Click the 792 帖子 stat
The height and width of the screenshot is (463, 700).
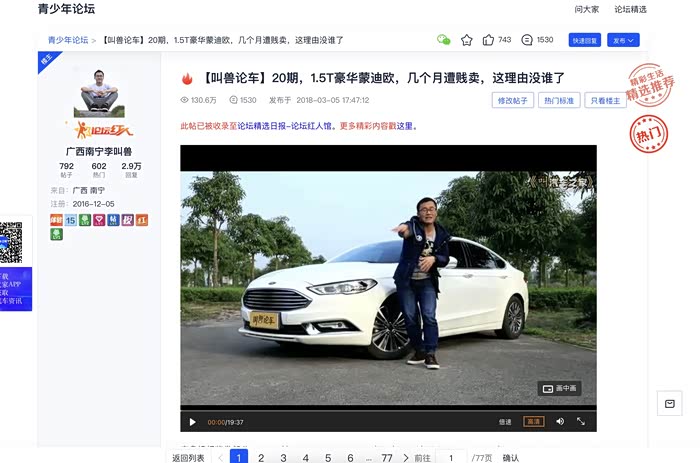pyautogui.click(x=67, y=170)
